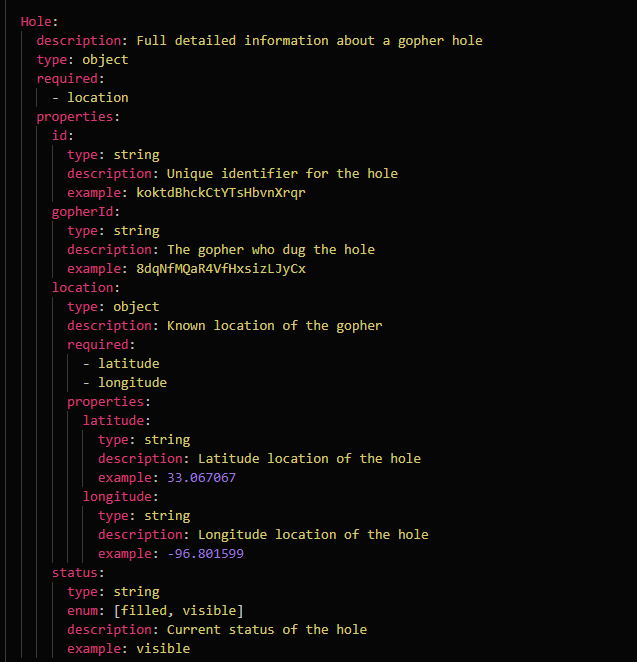
Task: Click 'The gopher who dug the hole' text
Action: tap(270, 249)
